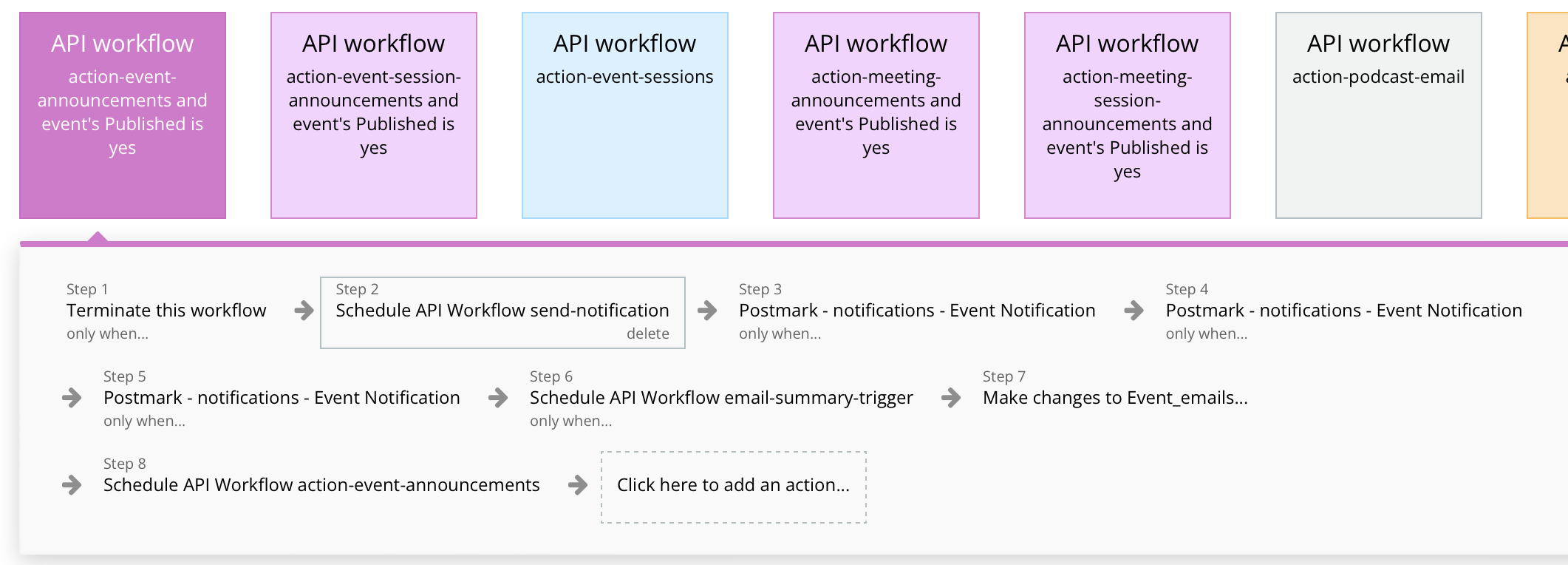Click here to add an action
This screenshot has width=1568, height=565.
pyautogui.click(x=733, y=486)
